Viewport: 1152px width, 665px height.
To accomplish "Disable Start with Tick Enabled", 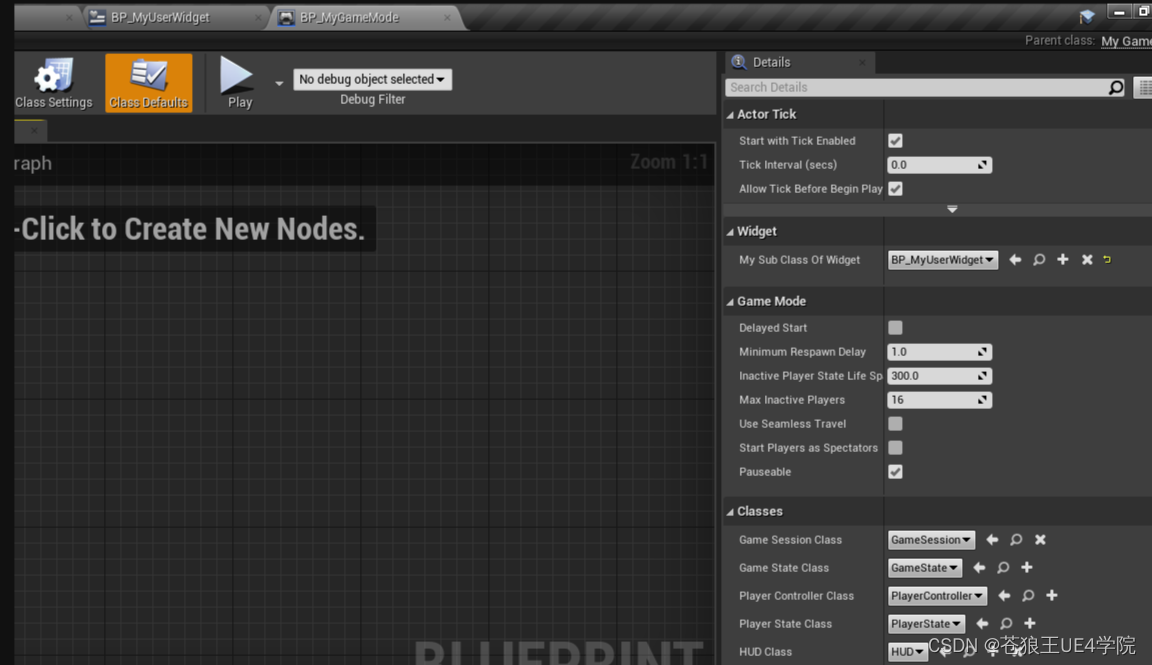I will click(894, 140).
